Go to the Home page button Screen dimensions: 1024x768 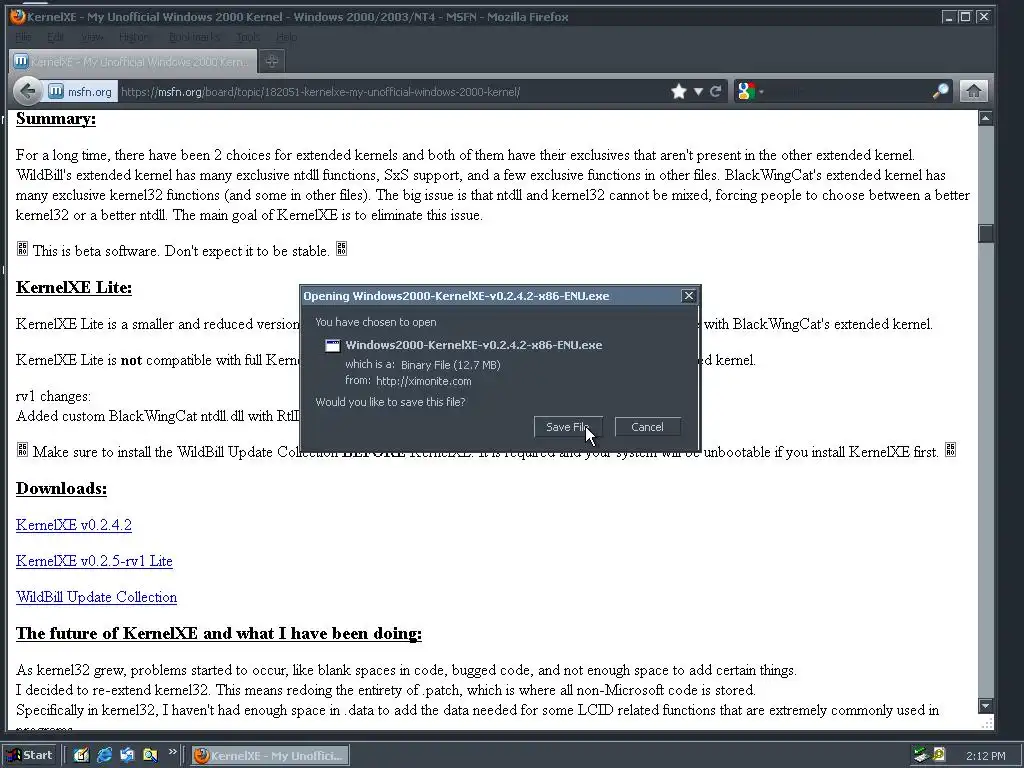(973, 91)
